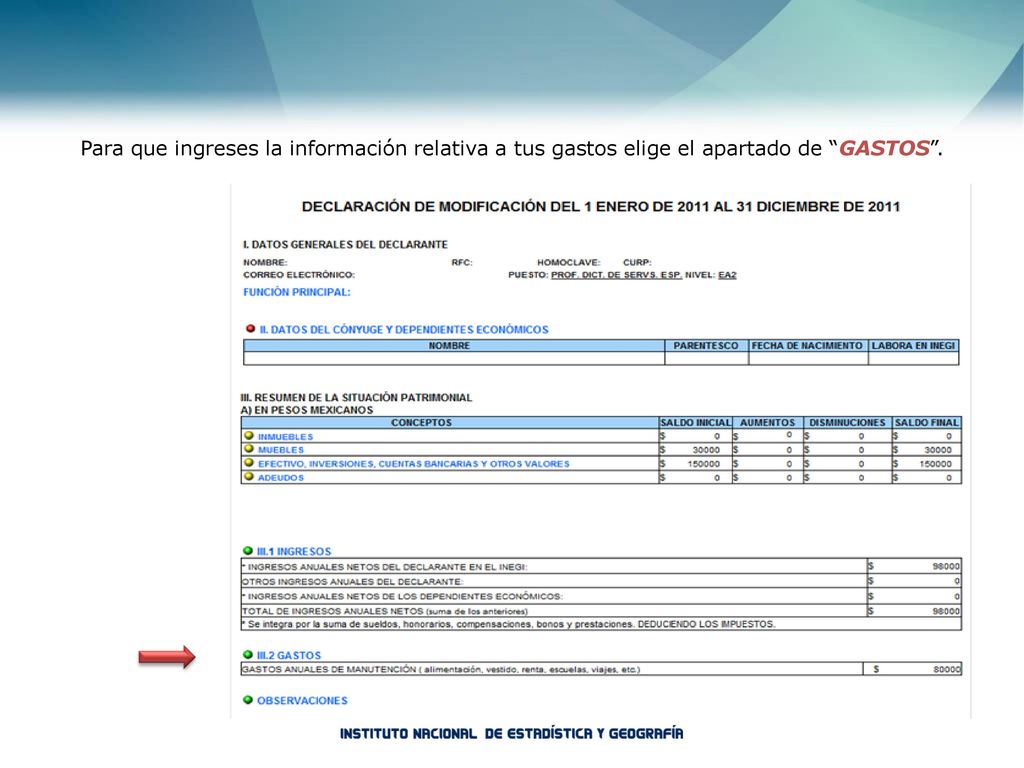Click III. Resumen de la situación patrimonial heading
Viewport: 1024px width, 768px height.
click(x=356, y=397)
